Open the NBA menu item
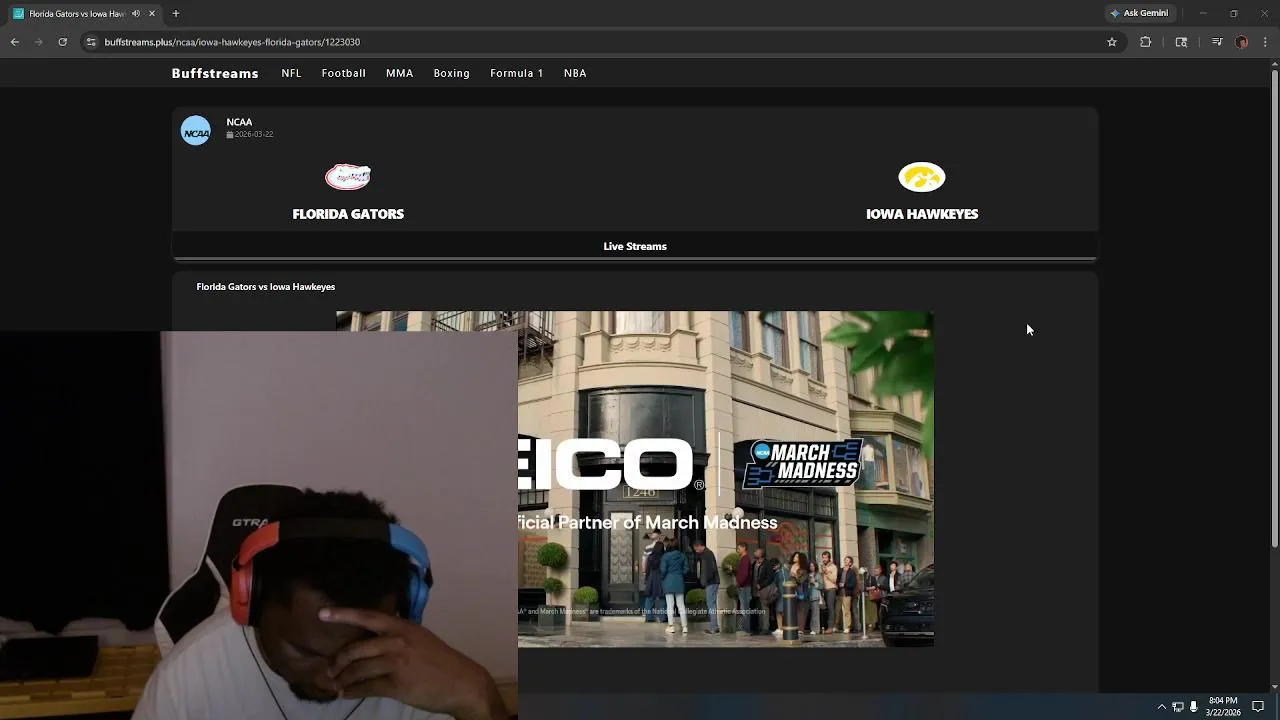Image resolution: width=1280 pixels, height=720 pixels. [x=575, y=73]
